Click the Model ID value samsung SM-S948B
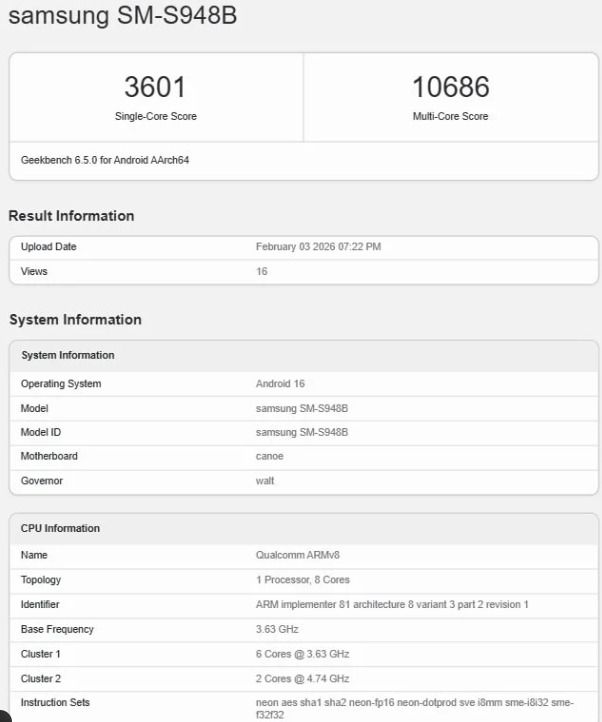Image resolution: width=602 pixels, height=722 pixels. coord(303,432)
